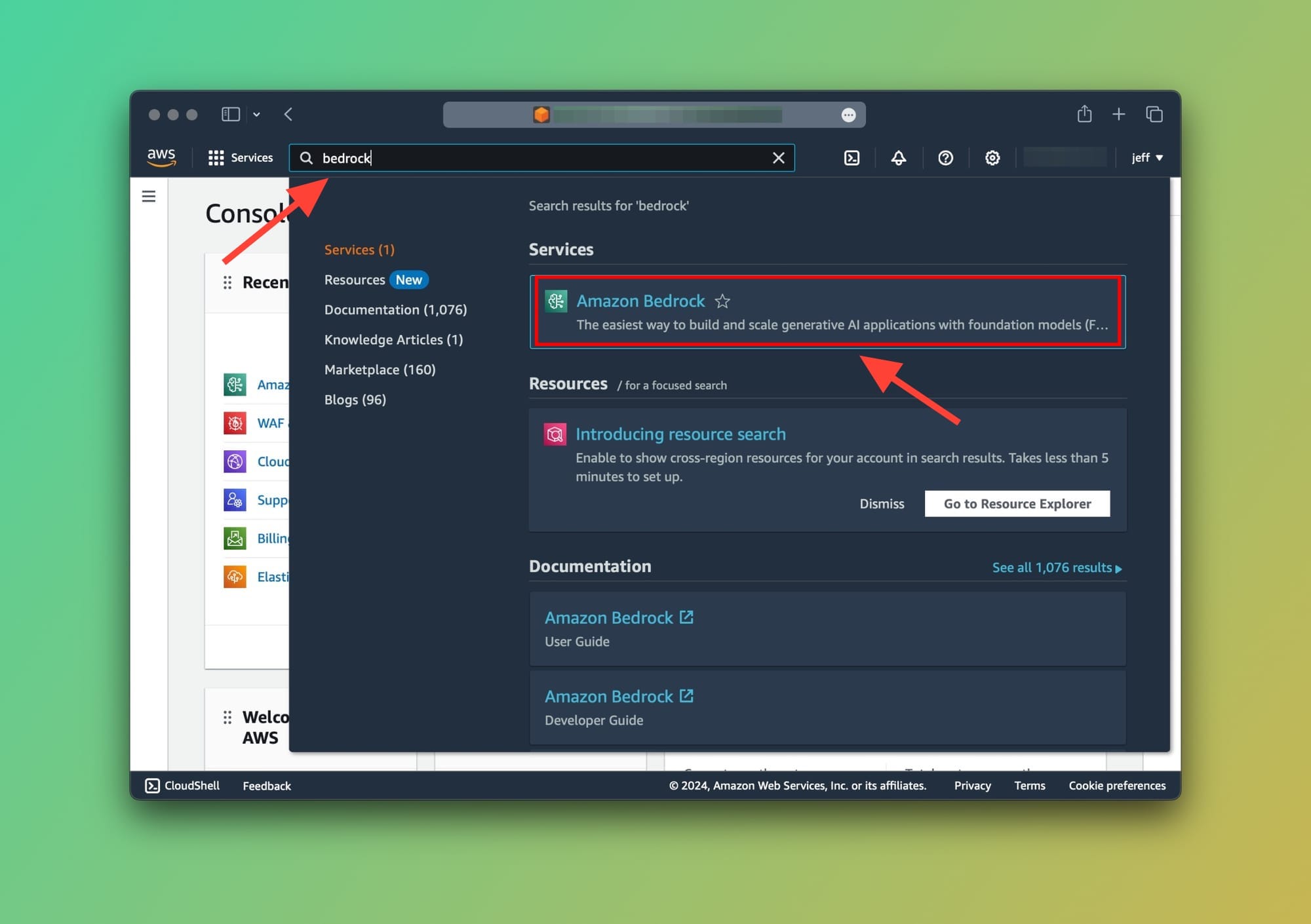Expand the Resources New section
1311x924 pixels.
[x=375, y=279]
